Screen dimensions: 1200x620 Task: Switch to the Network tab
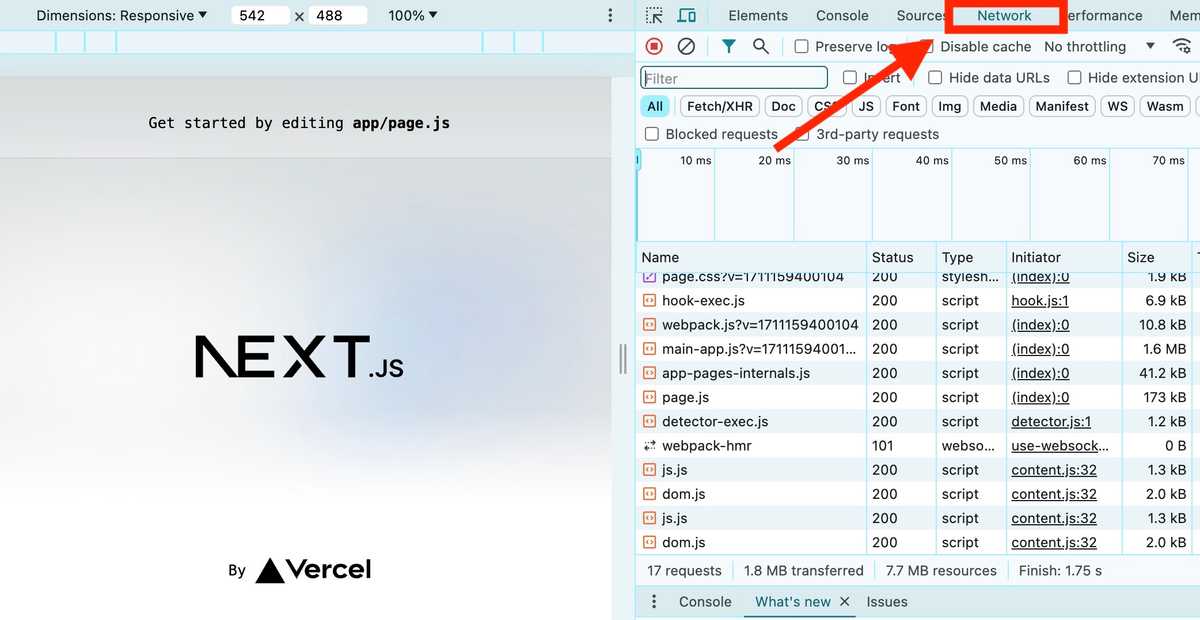[x=1004, y=16]
